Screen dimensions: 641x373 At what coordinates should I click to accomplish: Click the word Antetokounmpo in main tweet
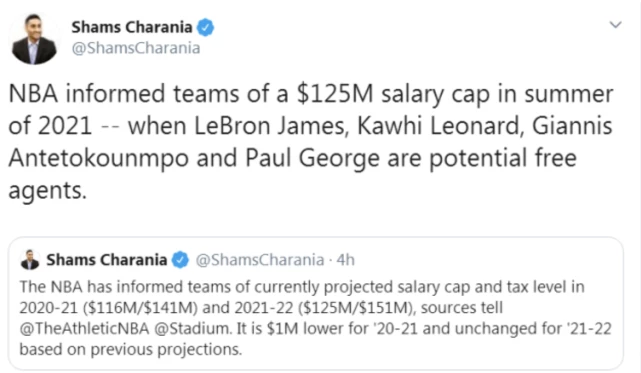[99, 159]
